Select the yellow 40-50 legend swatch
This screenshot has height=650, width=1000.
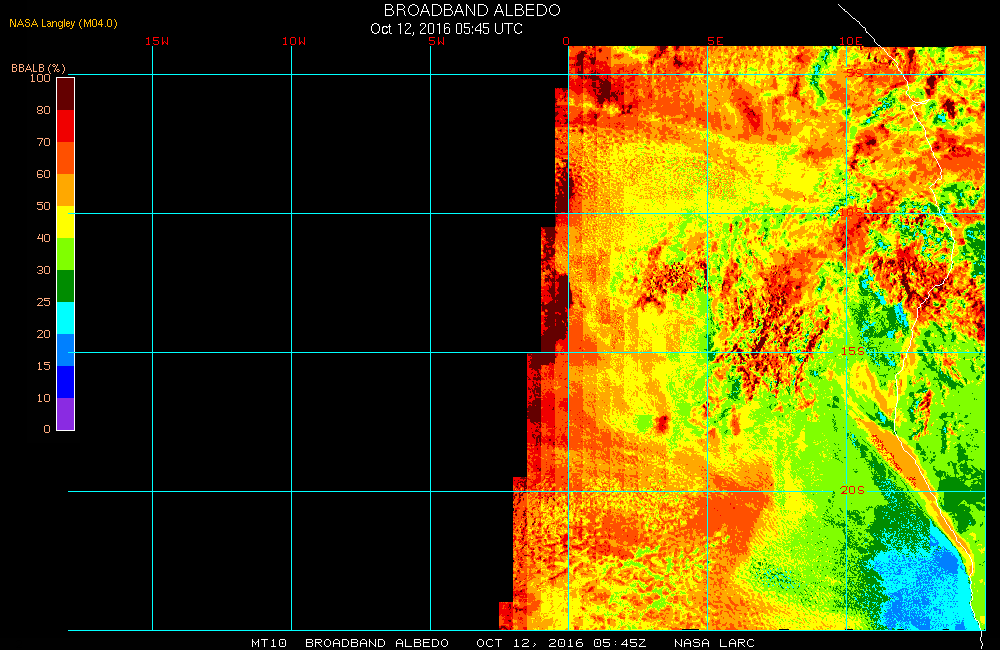click(x=66, y=222)
